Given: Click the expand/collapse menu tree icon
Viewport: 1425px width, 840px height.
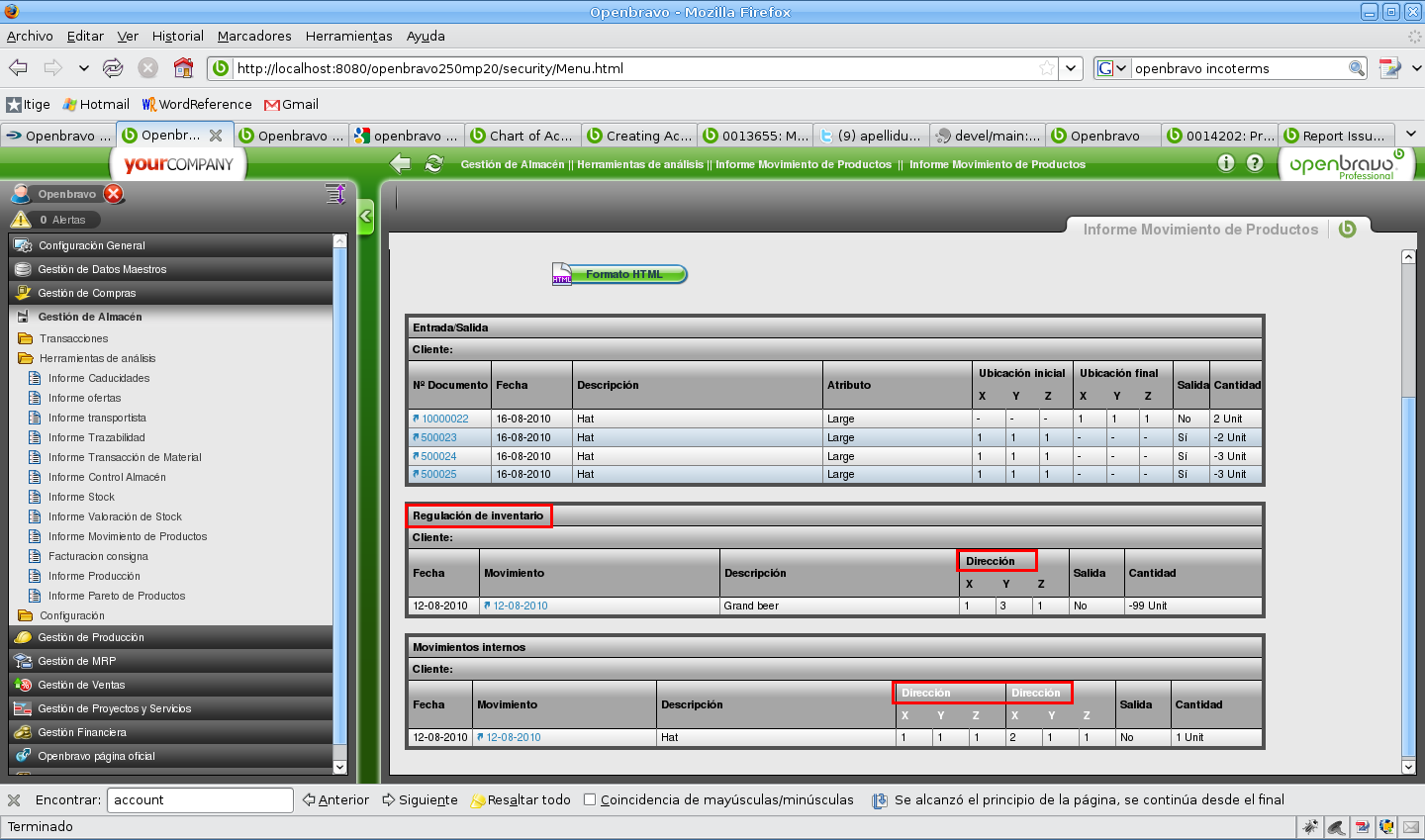Looking at the screenshot, I should tap(335, 194).
